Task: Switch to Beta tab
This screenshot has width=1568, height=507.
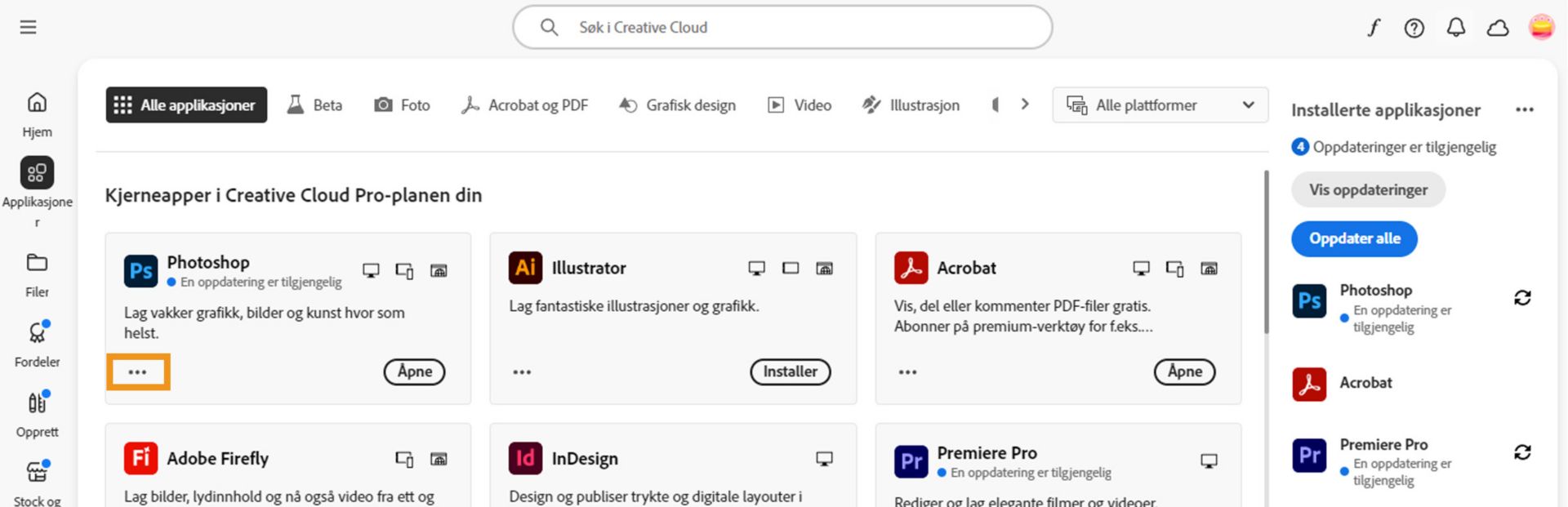Action: coord(314,105)
